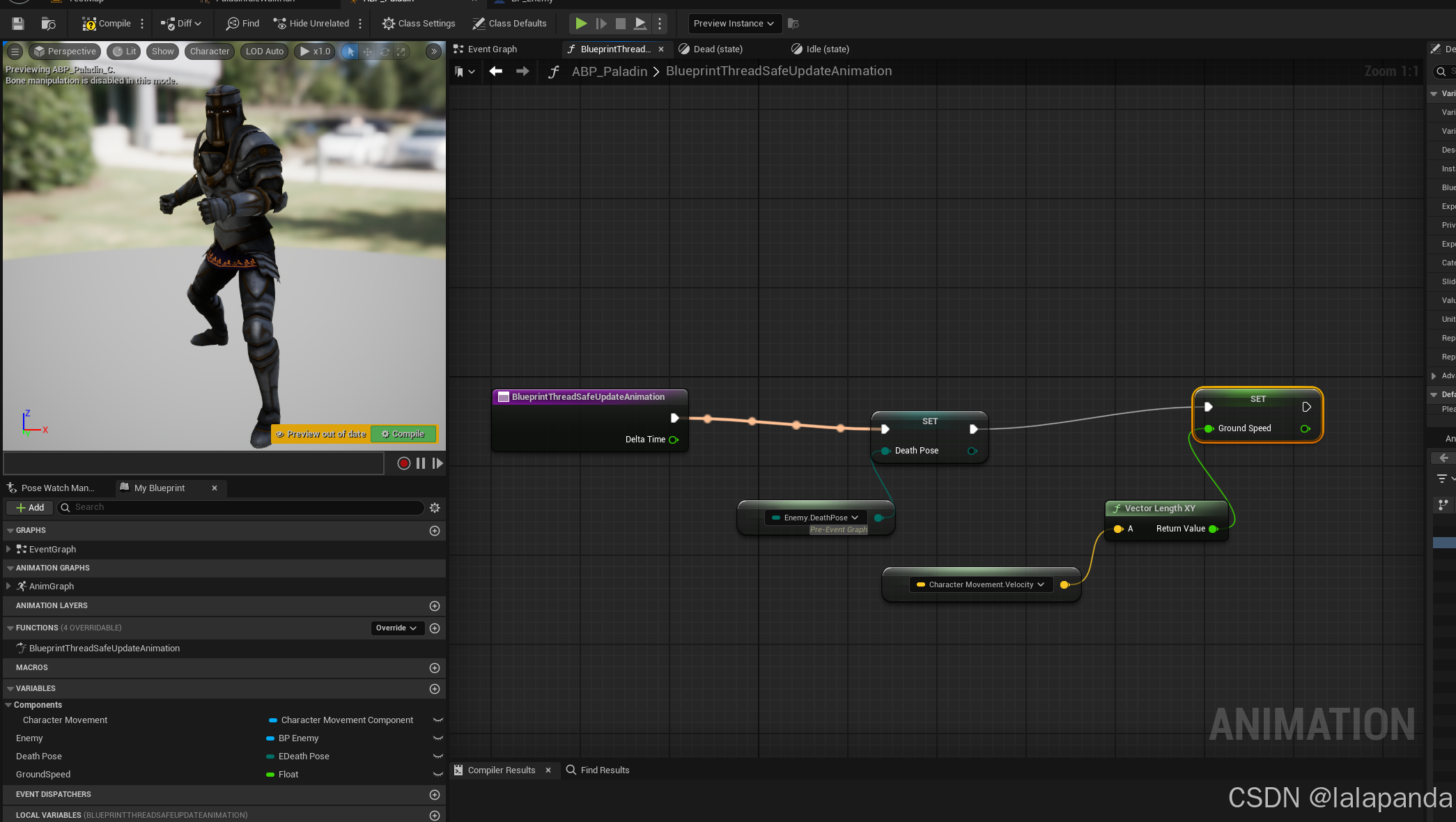Click the preview animation scrub bar

tap(194, 463)
